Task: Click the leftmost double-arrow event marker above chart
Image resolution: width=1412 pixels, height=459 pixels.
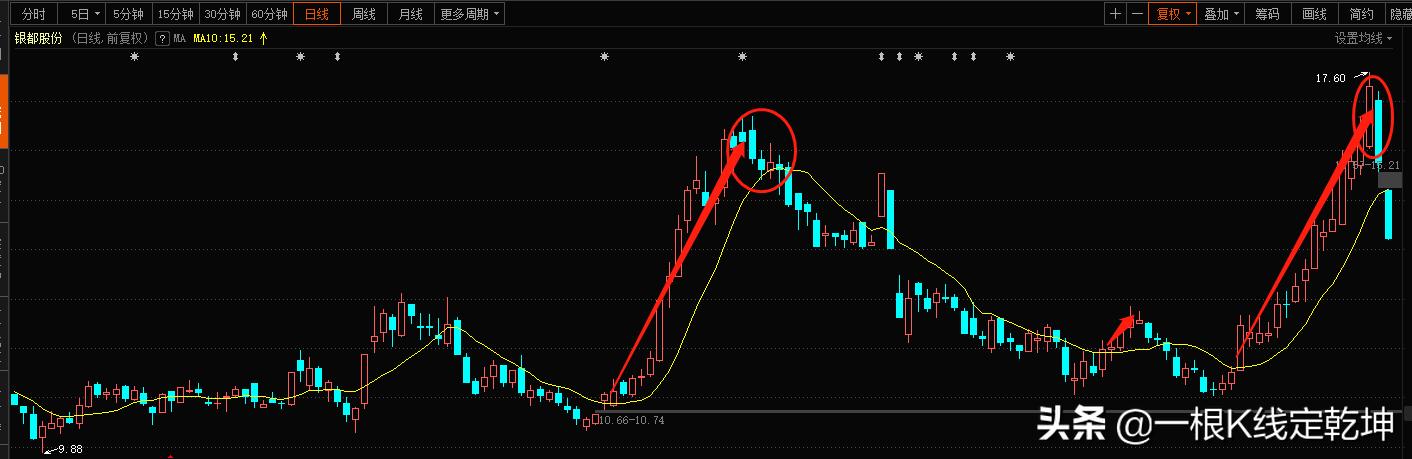Action: 235,57
